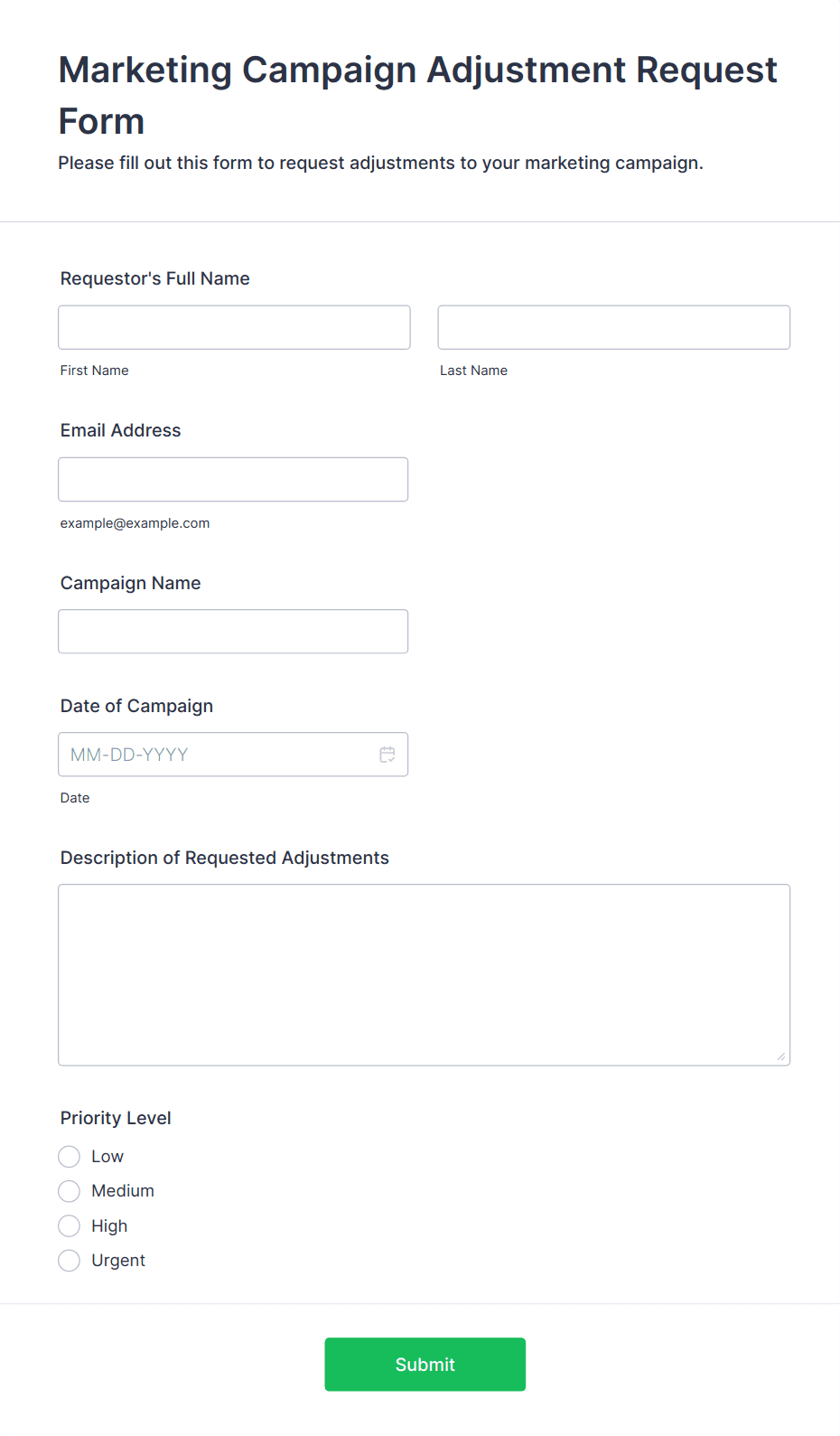Click the Date of Campaign label
The height and width of the screenshot is (1436, 840).
pyautogui.click(x=137, y=706)
